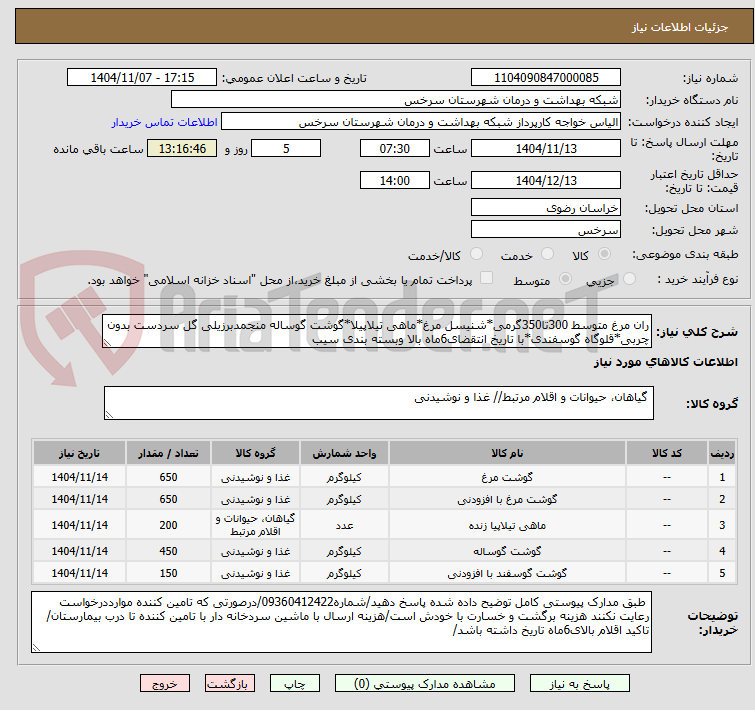Click the واحد شمارش column header
The height and width of the screenshot is (710, 755).
(x=344, y=453)
